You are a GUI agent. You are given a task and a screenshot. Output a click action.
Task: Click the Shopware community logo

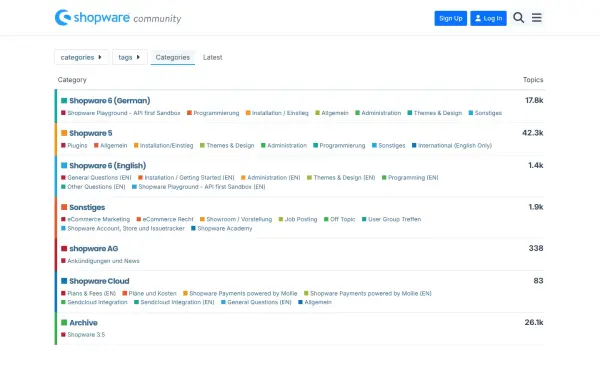pyautogui.click(x=118, y=18)
